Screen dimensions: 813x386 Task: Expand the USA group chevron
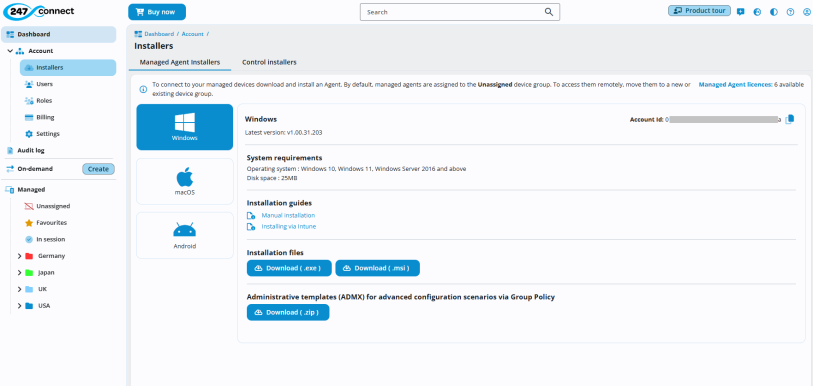(19, 306)
